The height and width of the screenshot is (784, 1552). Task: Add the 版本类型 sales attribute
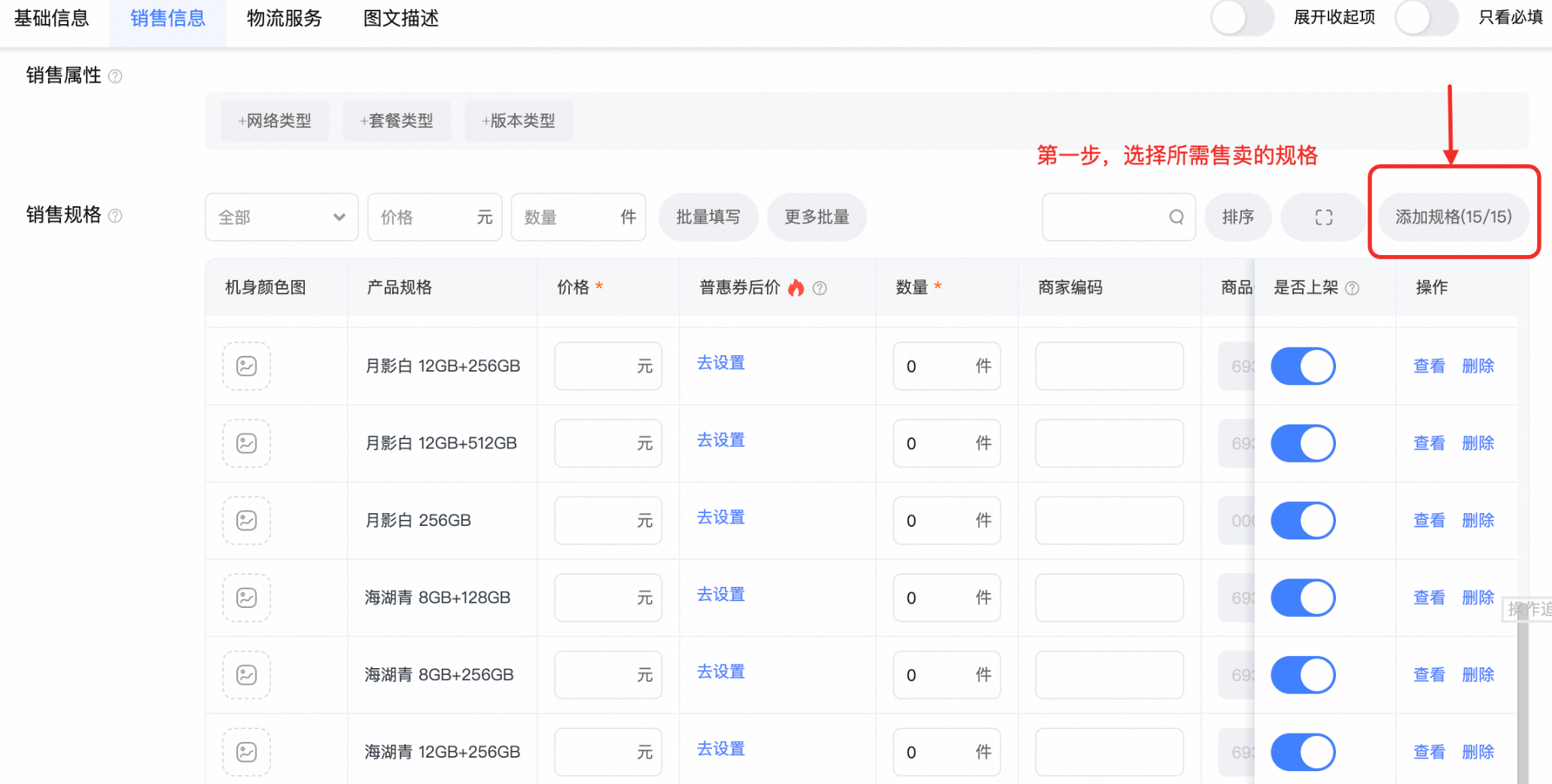click(519, 121)
